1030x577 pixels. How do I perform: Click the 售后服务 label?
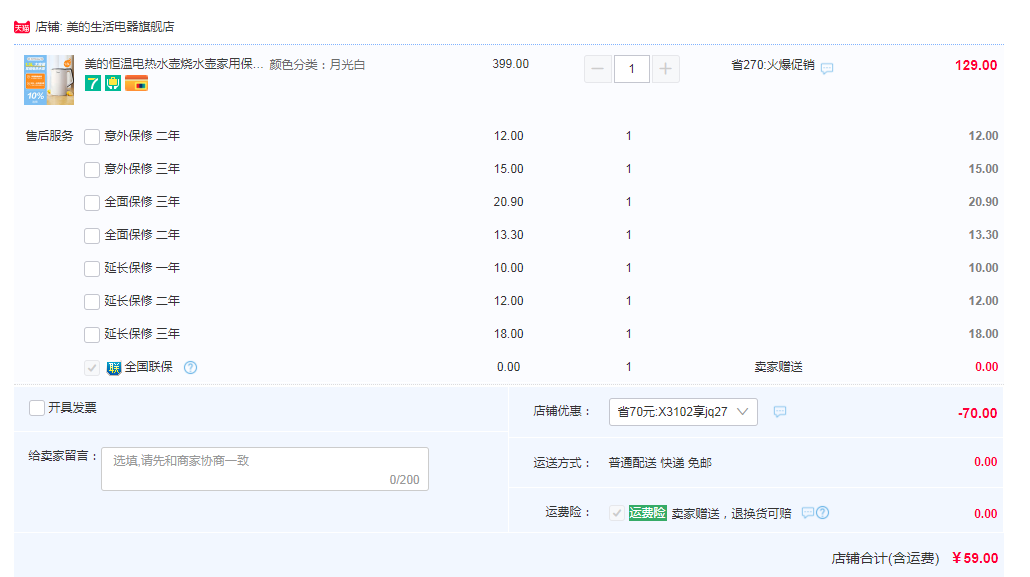(49, 136)
